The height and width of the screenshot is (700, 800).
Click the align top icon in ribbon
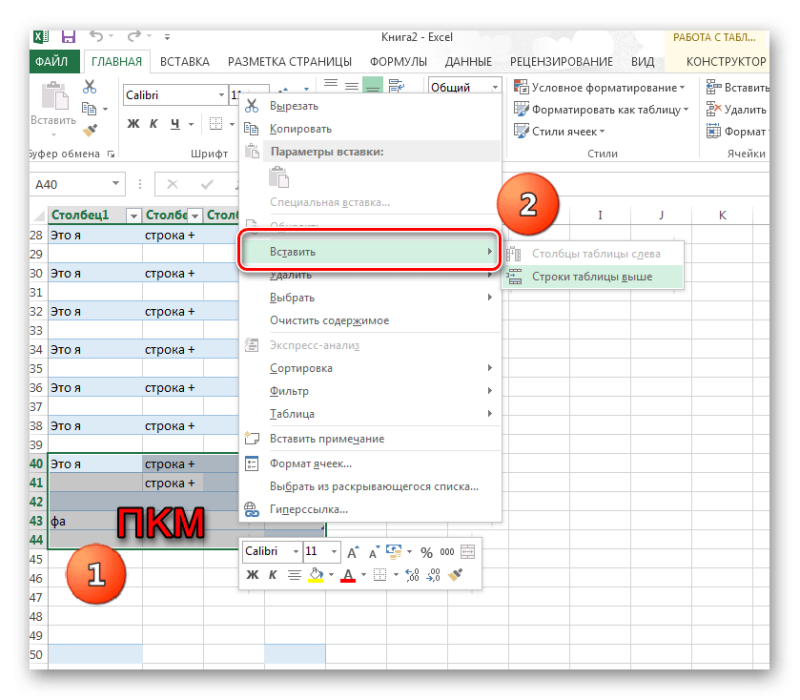(331, 85)
